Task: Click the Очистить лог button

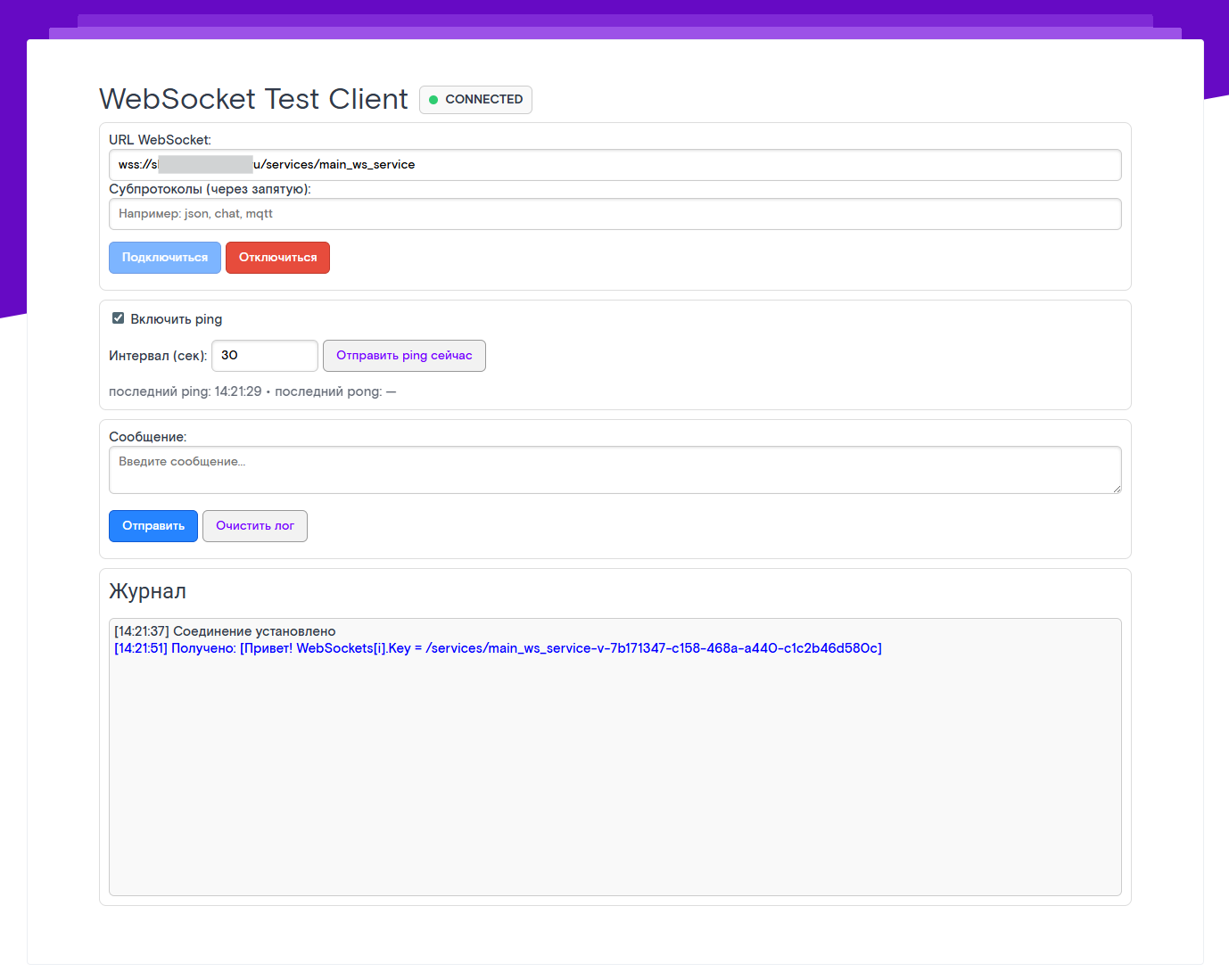Action: pos(255,526)
